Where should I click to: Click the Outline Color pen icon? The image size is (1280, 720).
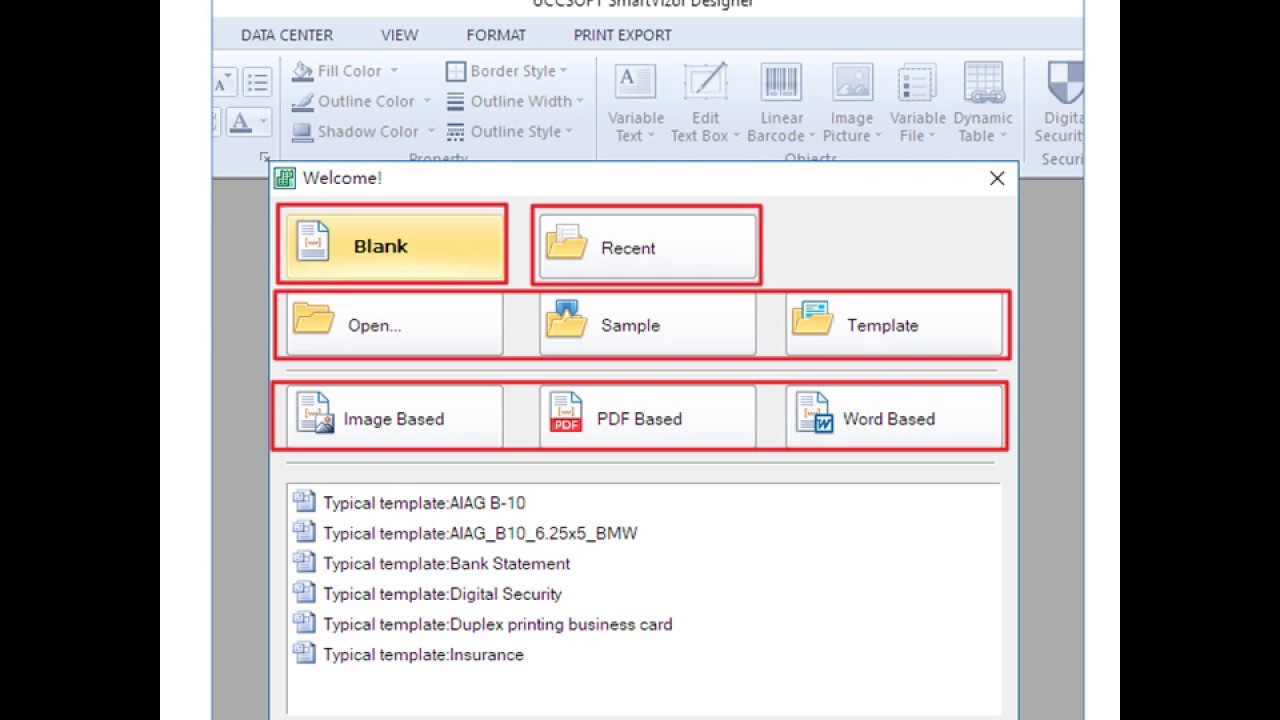(302, 101)
